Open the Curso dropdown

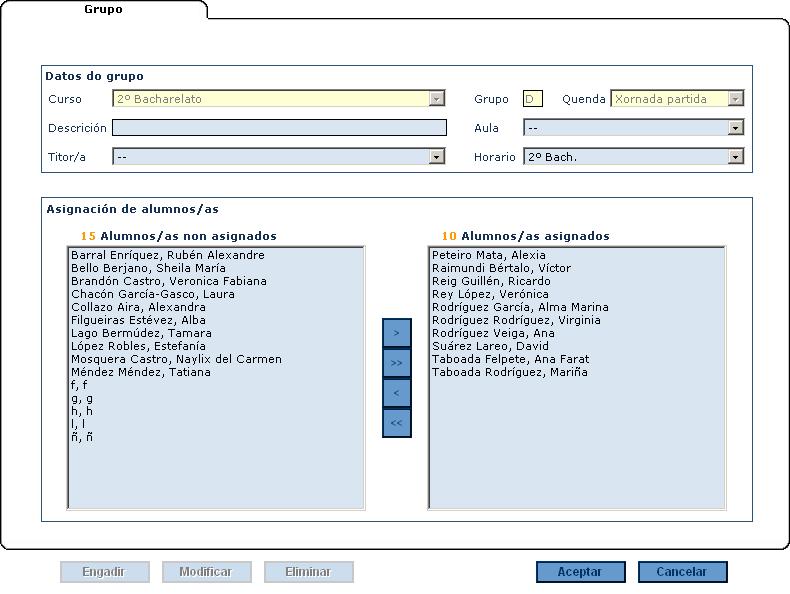tap(436, 99)
